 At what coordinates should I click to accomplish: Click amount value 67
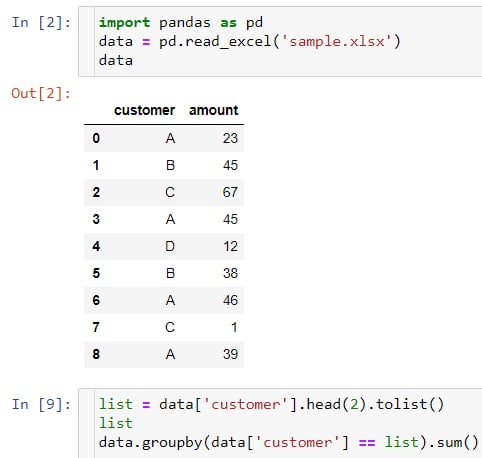coord(230,192)
